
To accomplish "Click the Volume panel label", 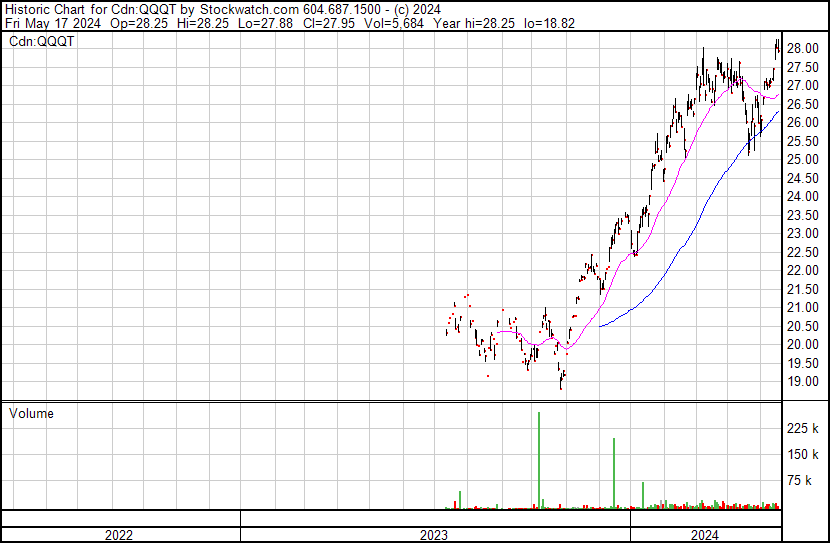I will (31, 413).
